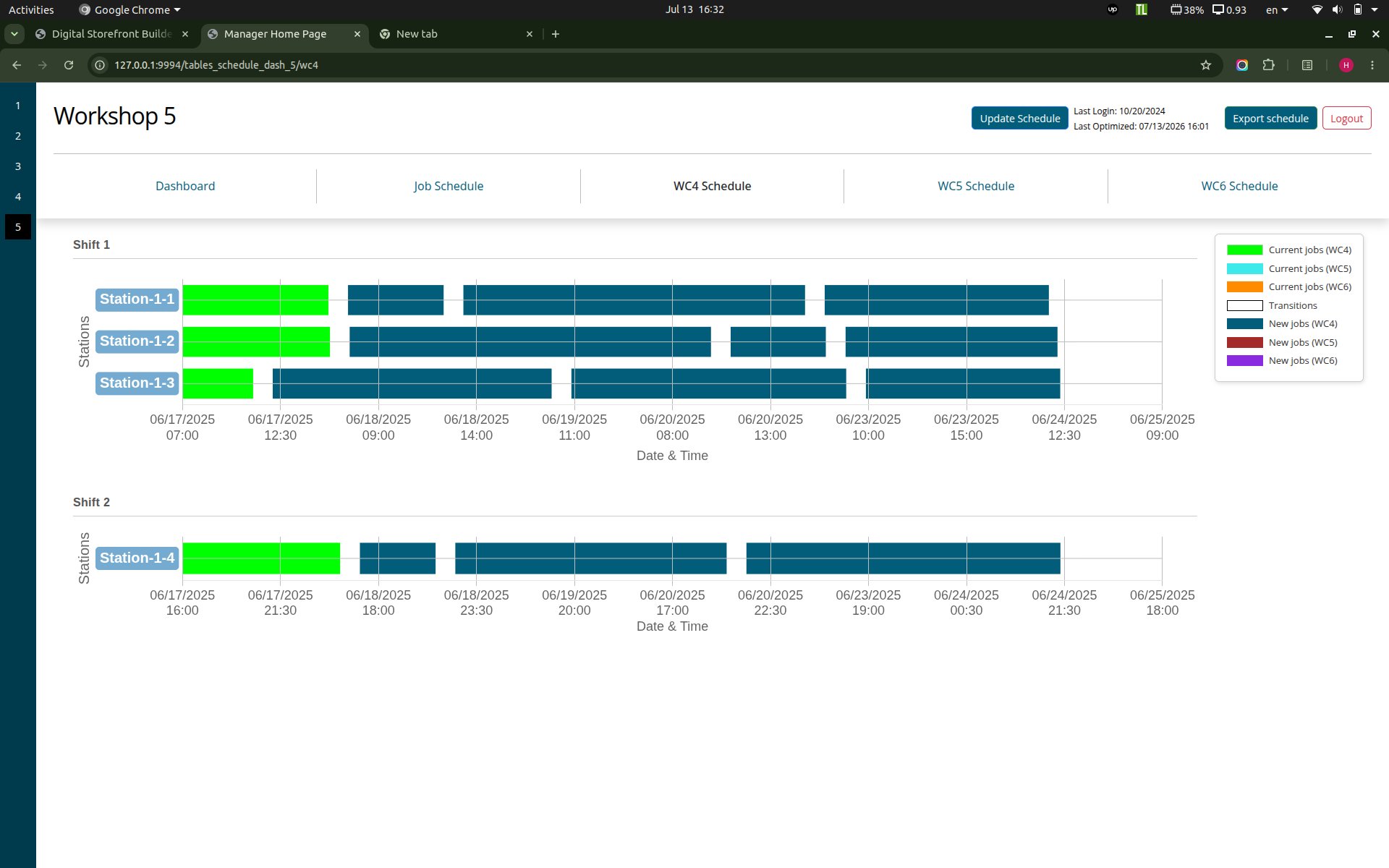The width and height of the screenshot is (1389, 868).
Task: Open the WC5 Schedule tab
Action: 976,186
